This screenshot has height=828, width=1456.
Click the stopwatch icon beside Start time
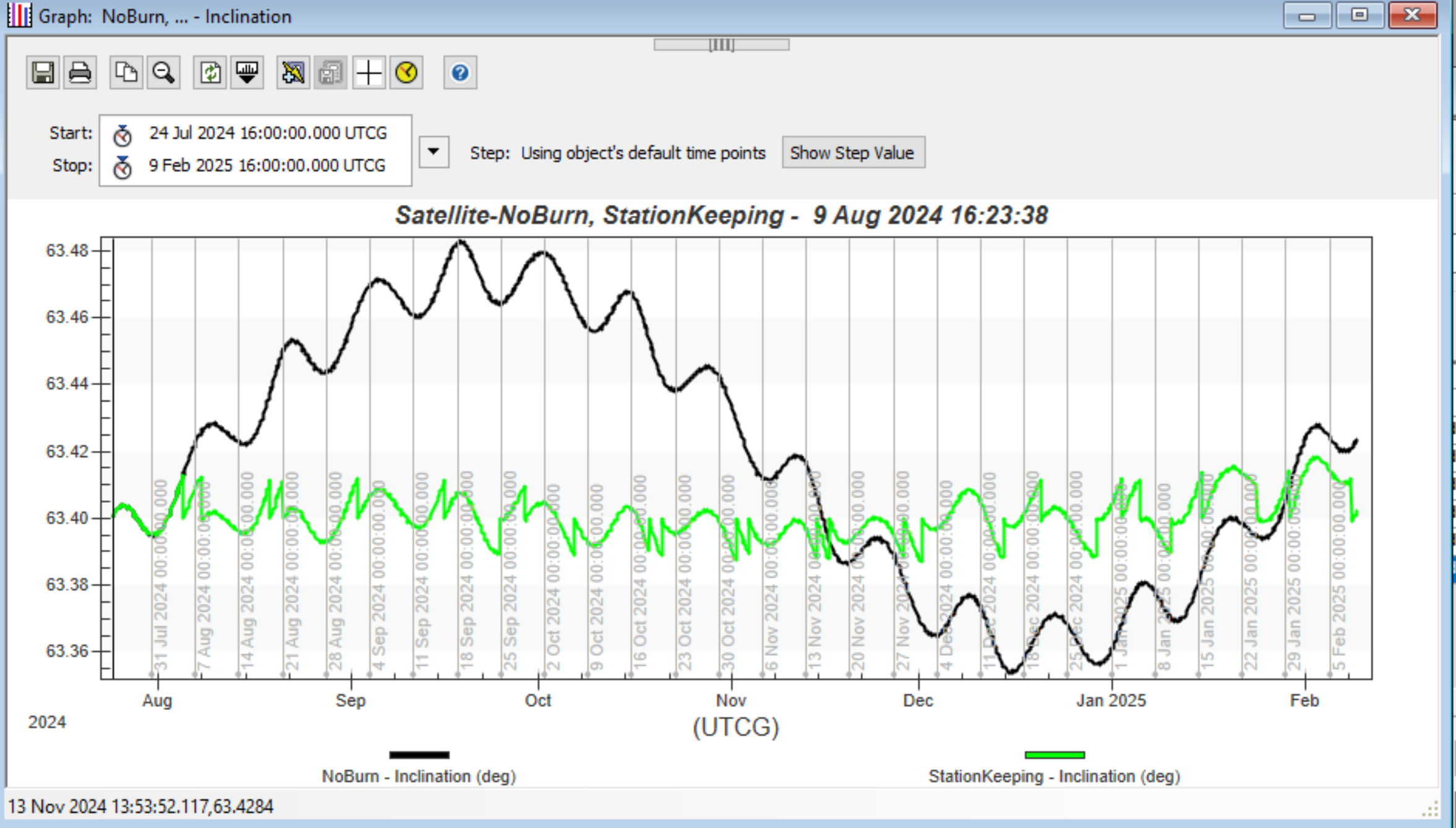coord(122,135)
